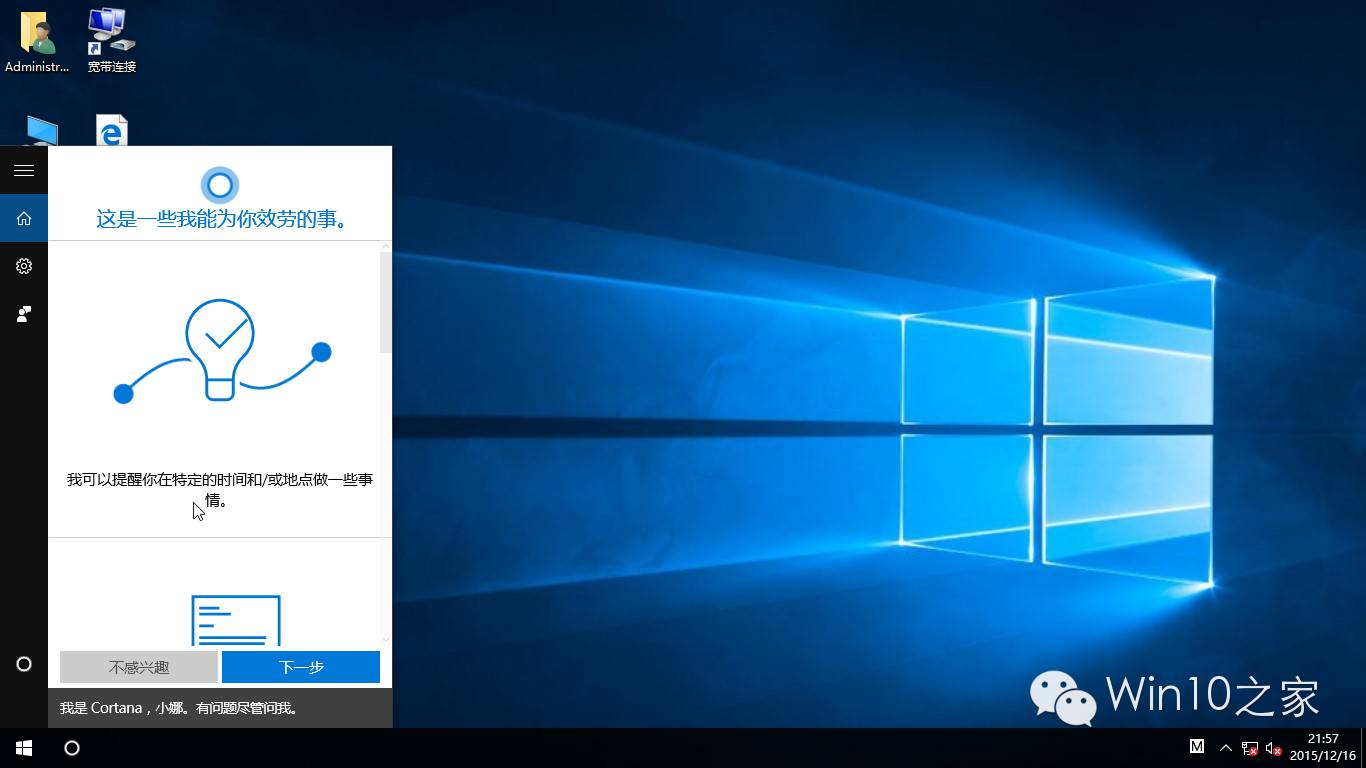Select the Cortana Home icon
1366x768 pixels.
coord(24,218)
